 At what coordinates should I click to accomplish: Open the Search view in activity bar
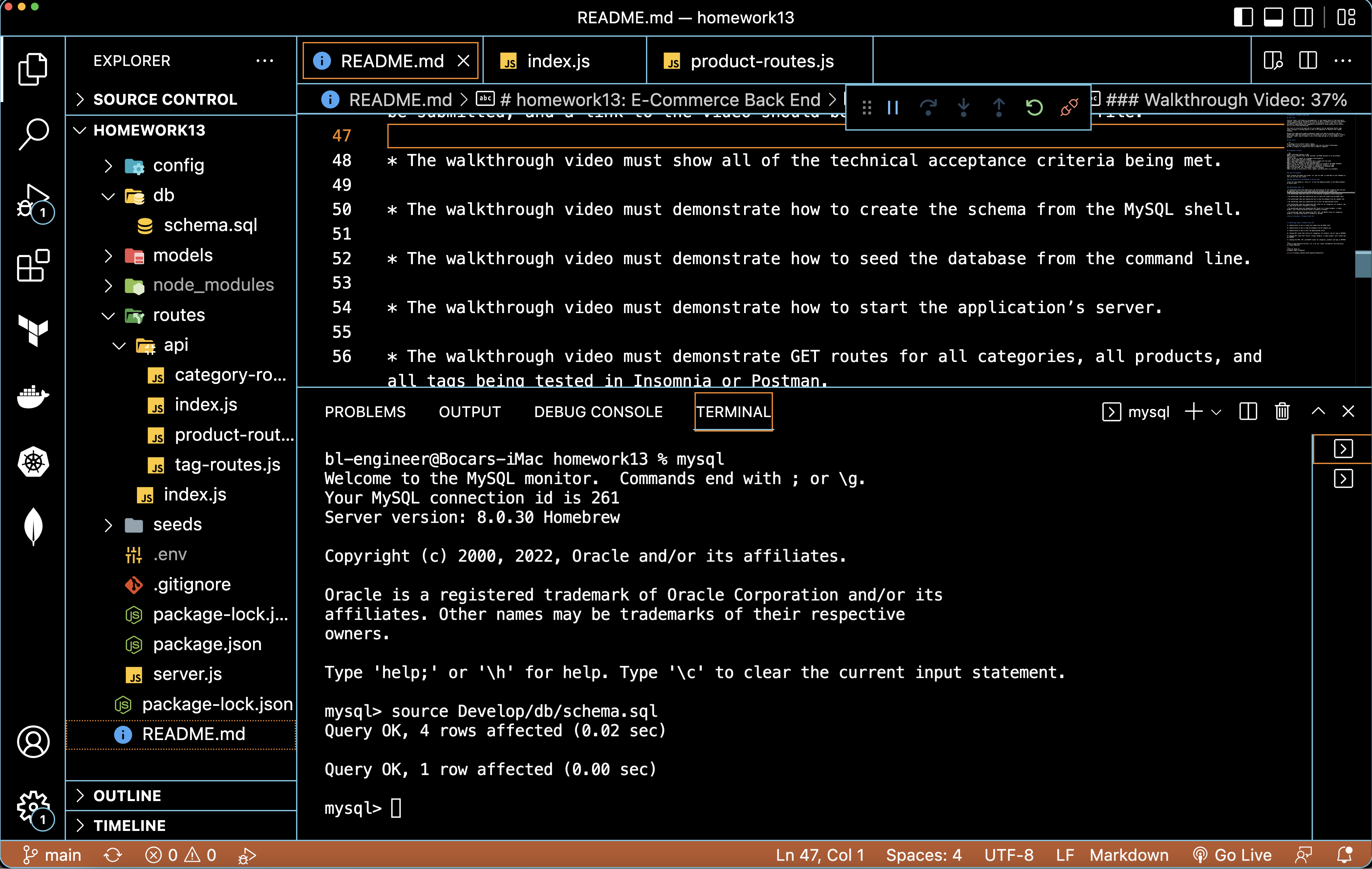coord(33,135)
